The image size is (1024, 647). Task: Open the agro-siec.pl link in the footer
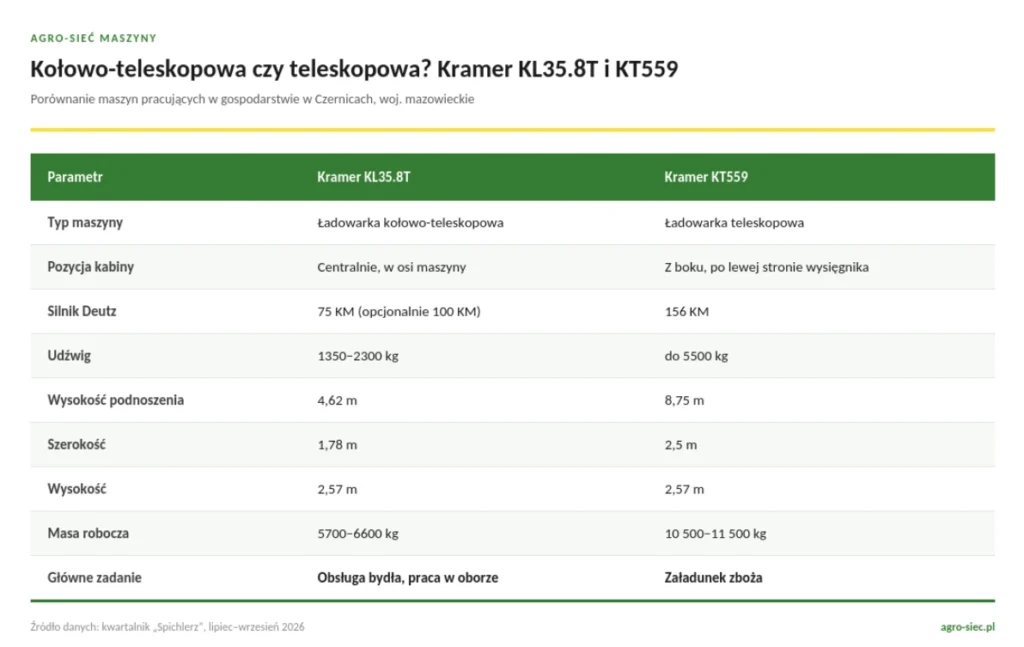coord(967,627)
